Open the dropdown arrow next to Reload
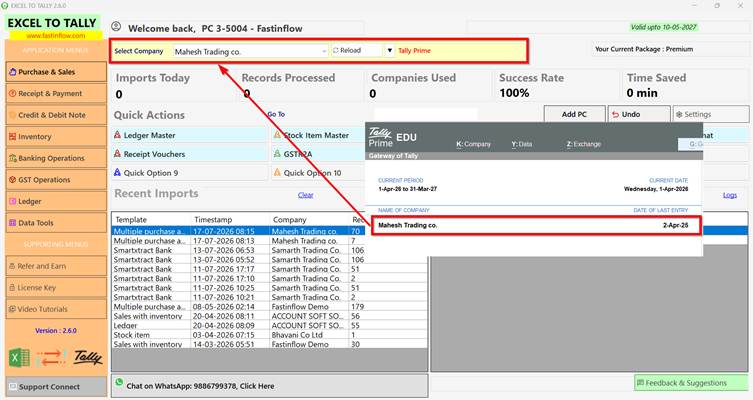 [389, 50]
